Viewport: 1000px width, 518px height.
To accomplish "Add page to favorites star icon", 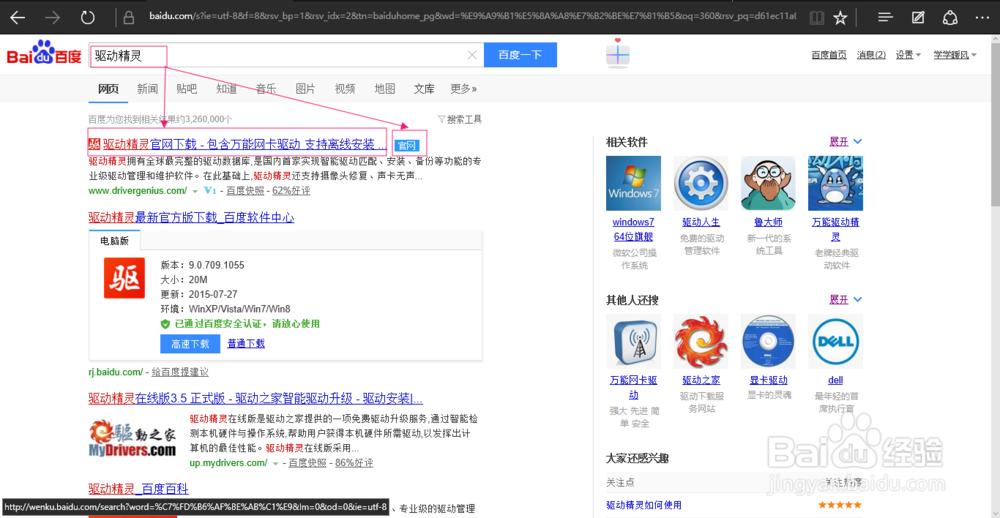I will tap(841, 17).
